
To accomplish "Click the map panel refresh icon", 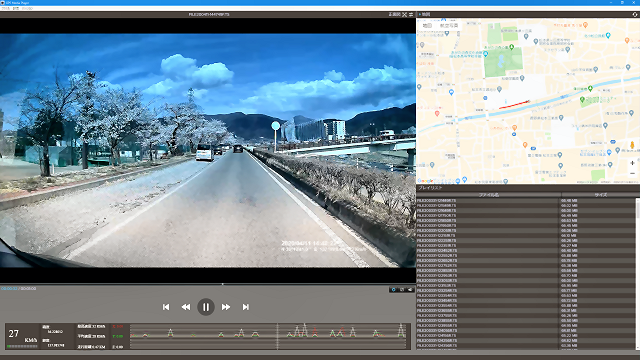I will tap(635, 14).
